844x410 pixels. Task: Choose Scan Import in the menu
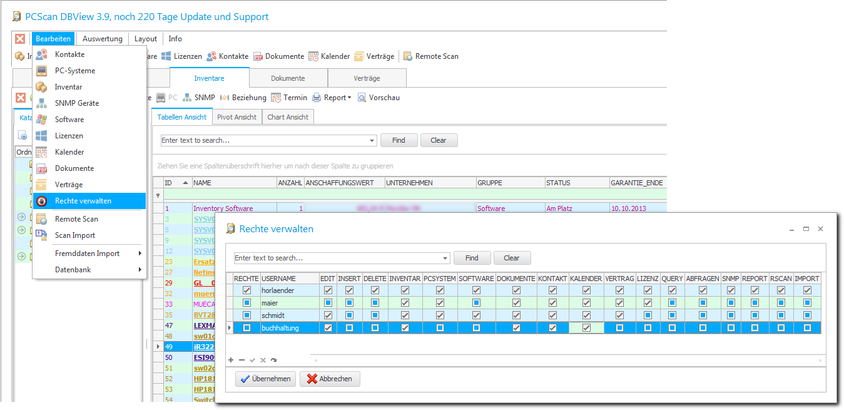(x=89, y=235)
